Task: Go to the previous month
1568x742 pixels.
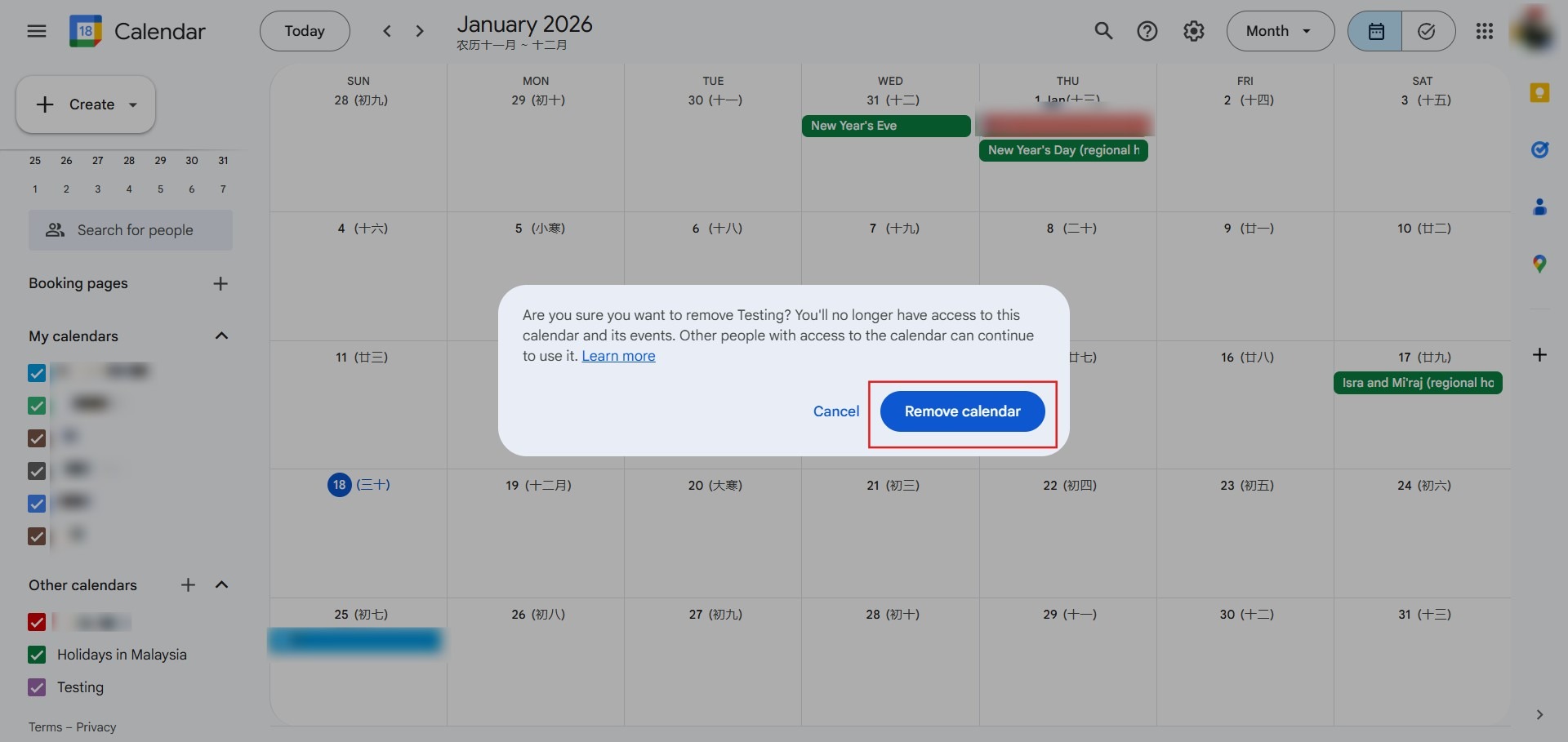Action: (387, 31)
